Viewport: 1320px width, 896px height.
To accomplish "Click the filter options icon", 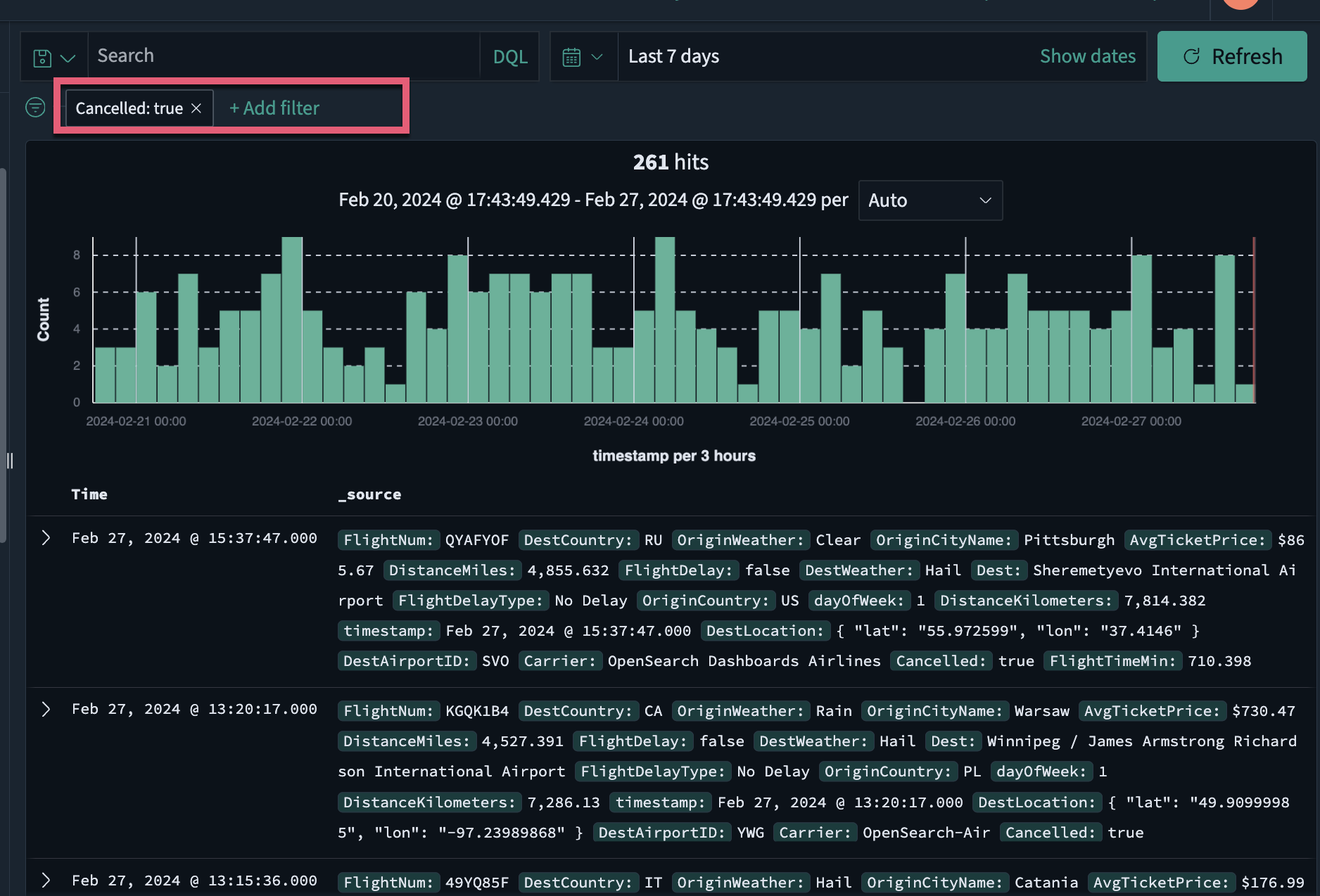I will (35, 108).
